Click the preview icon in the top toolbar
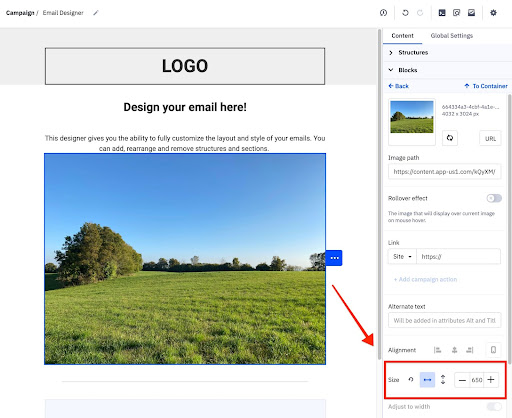 [x=456, y=13]
